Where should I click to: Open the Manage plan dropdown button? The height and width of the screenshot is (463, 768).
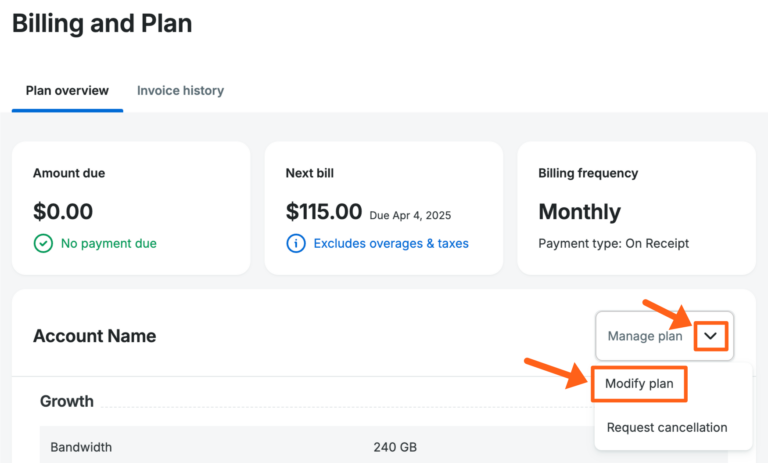click(x=645, y=336)
